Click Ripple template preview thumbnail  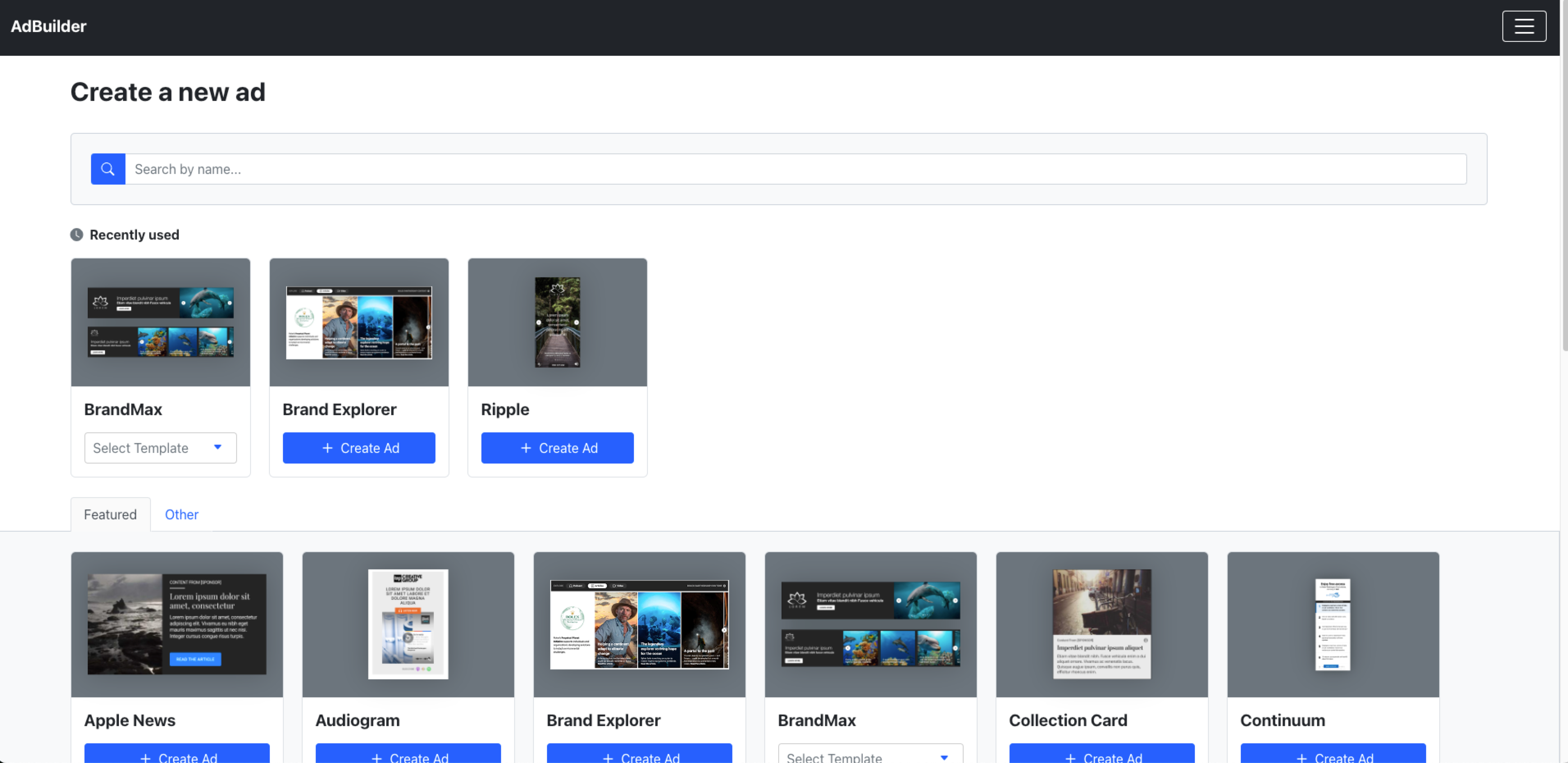pos(557,322)
